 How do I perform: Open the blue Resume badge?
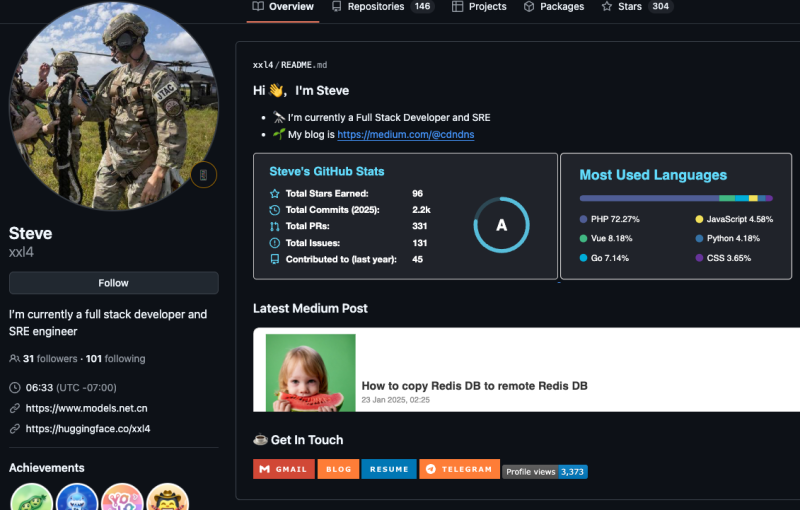click(x=388, y=469)
